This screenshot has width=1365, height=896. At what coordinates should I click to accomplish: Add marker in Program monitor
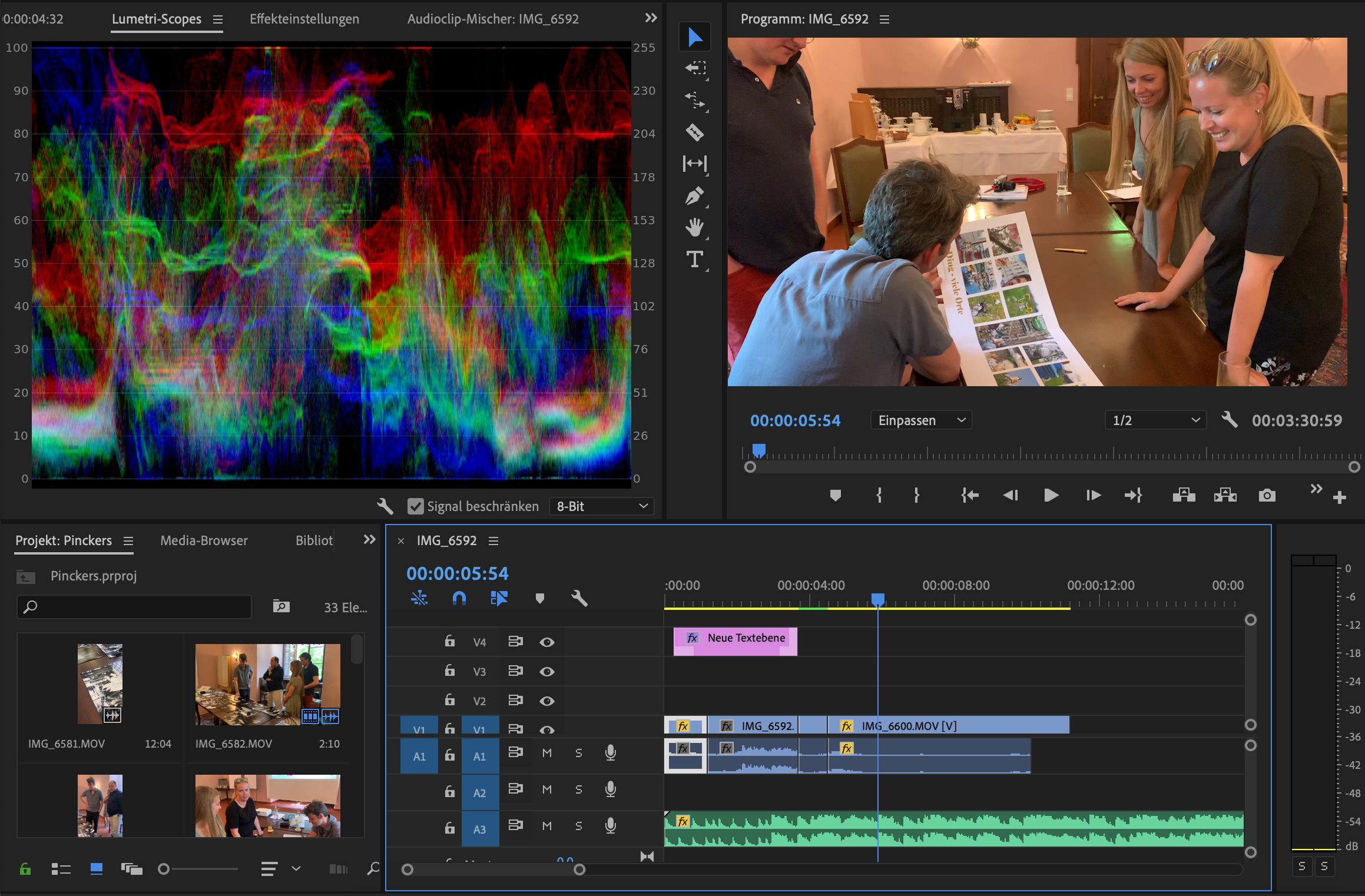(835, 496)
